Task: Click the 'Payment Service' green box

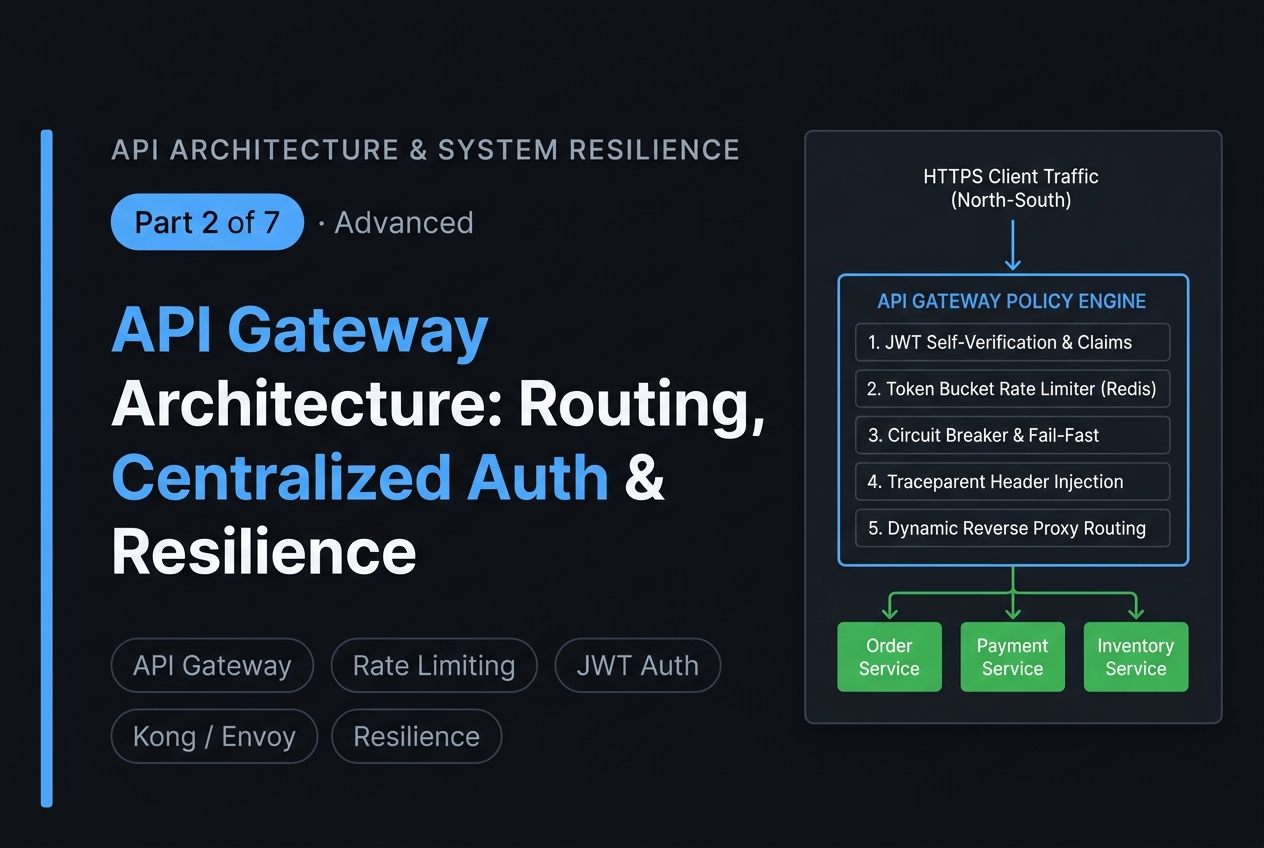Action: 1012,657
